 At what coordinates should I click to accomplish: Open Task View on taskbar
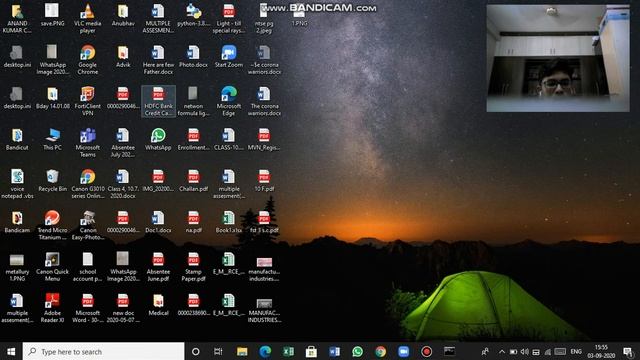point(218,351)
